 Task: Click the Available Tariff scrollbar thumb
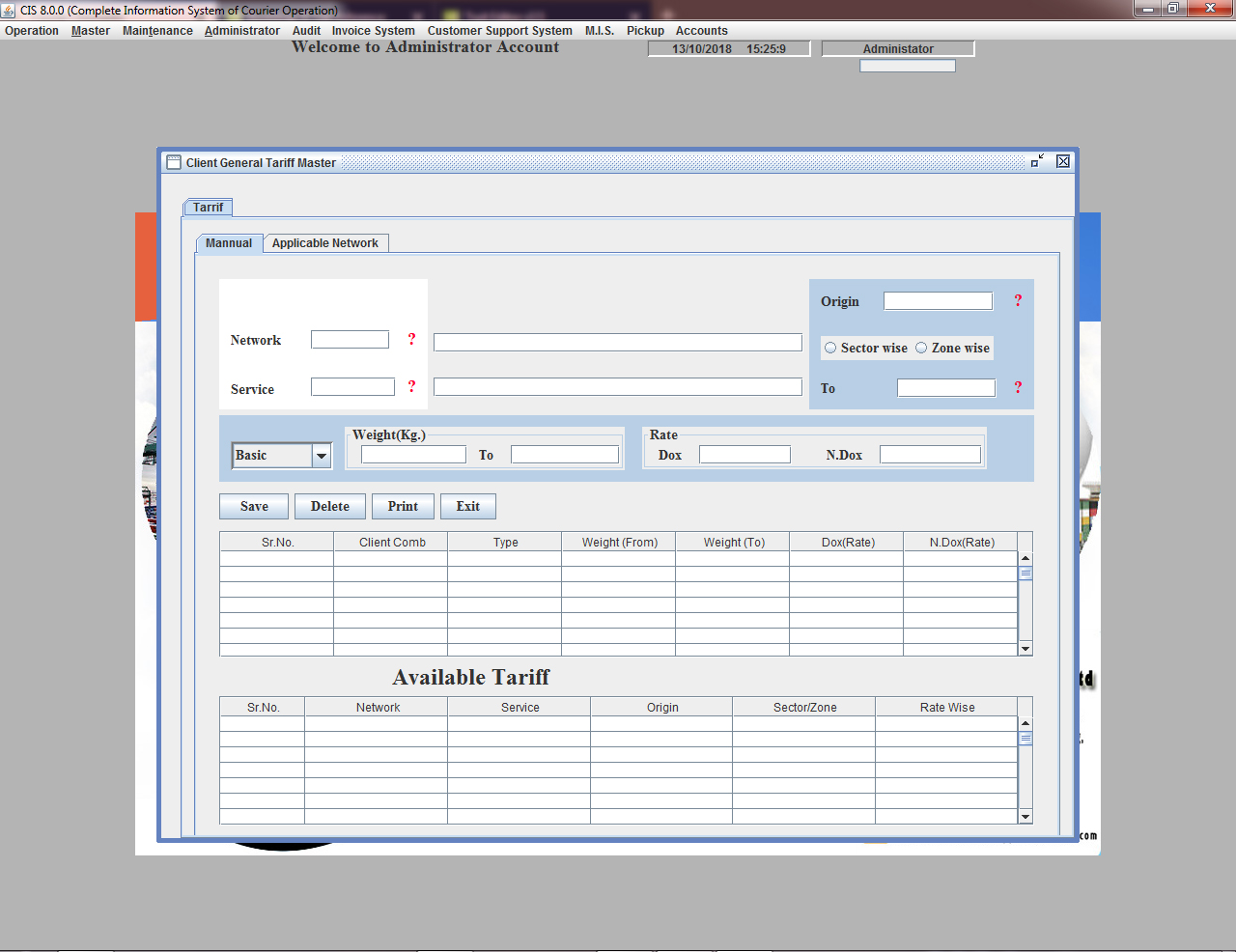pyautogui.click(x=1025, y=738)
